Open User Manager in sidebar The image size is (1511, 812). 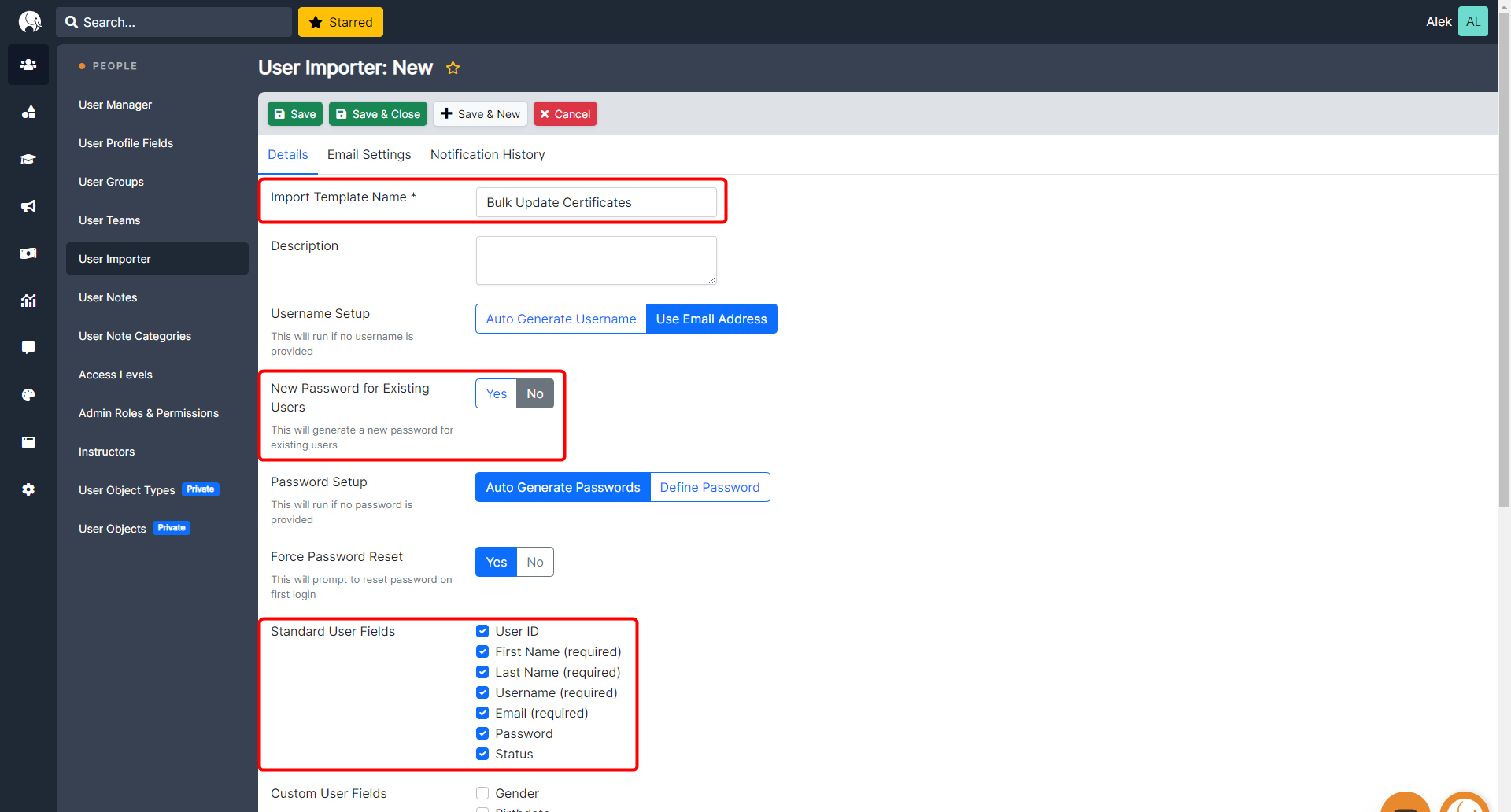click(157, 105)
